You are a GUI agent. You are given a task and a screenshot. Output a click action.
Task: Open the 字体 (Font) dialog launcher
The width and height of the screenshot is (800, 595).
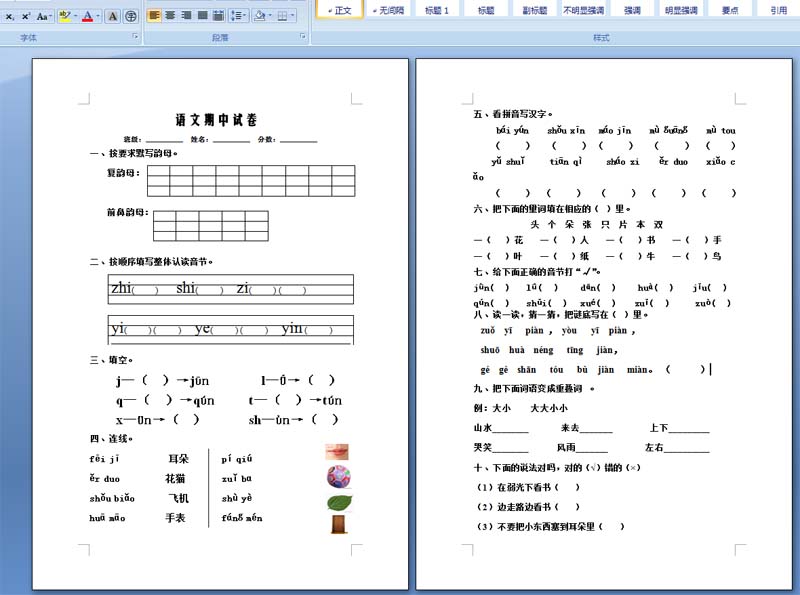tap(135, 37)
